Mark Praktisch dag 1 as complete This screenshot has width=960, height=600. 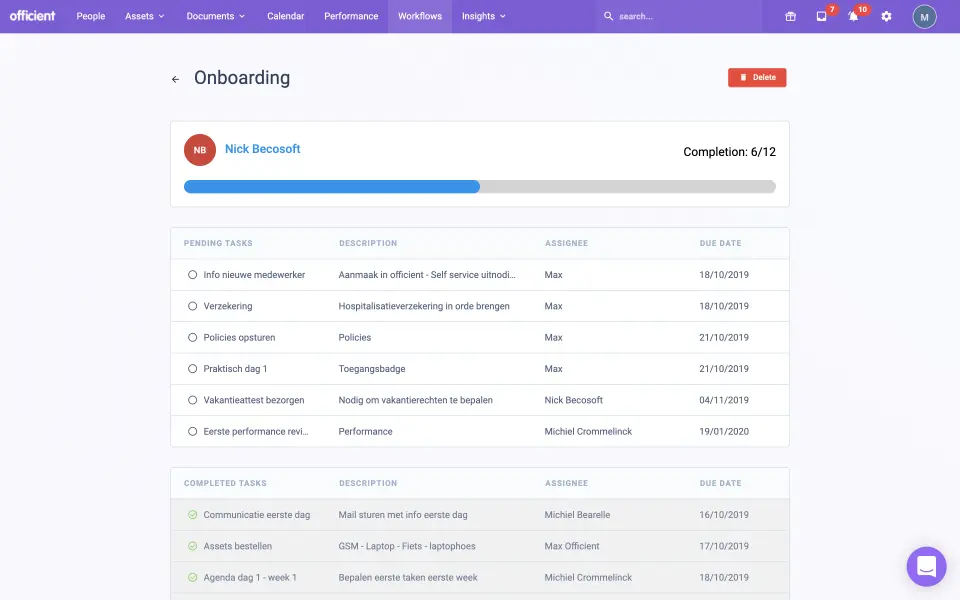pyautogui.click(x=192, y=369)
